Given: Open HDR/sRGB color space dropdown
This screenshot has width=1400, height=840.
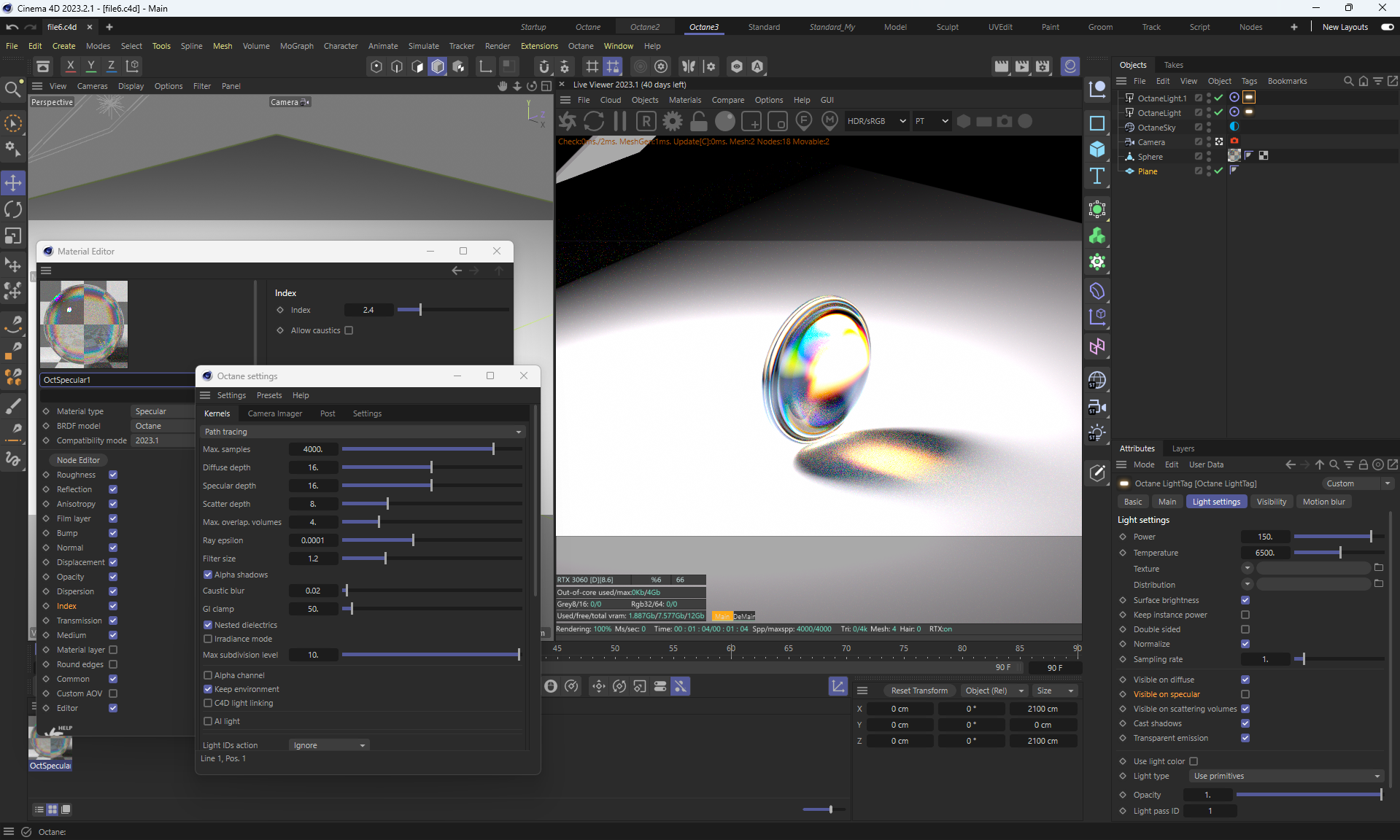Looking at the screenshot, I should click(876, 121).
